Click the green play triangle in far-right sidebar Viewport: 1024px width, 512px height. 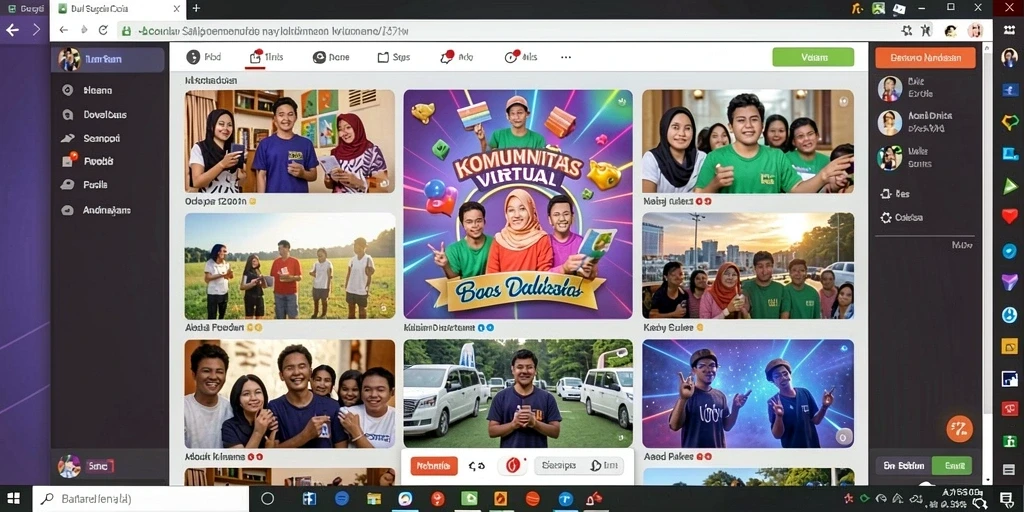coord(1010,185)
